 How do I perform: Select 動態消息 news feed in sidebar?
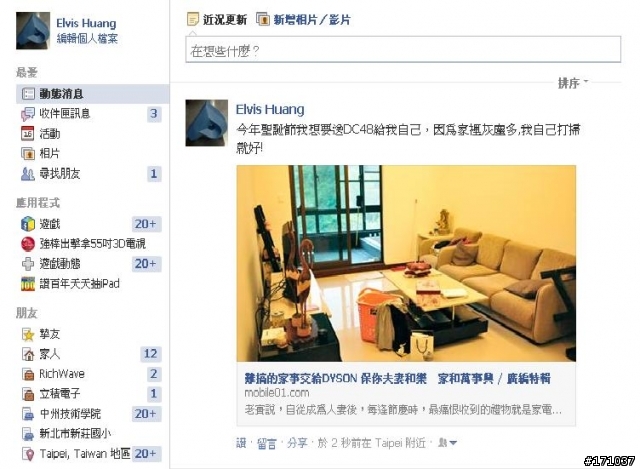(x=92, y=94)
